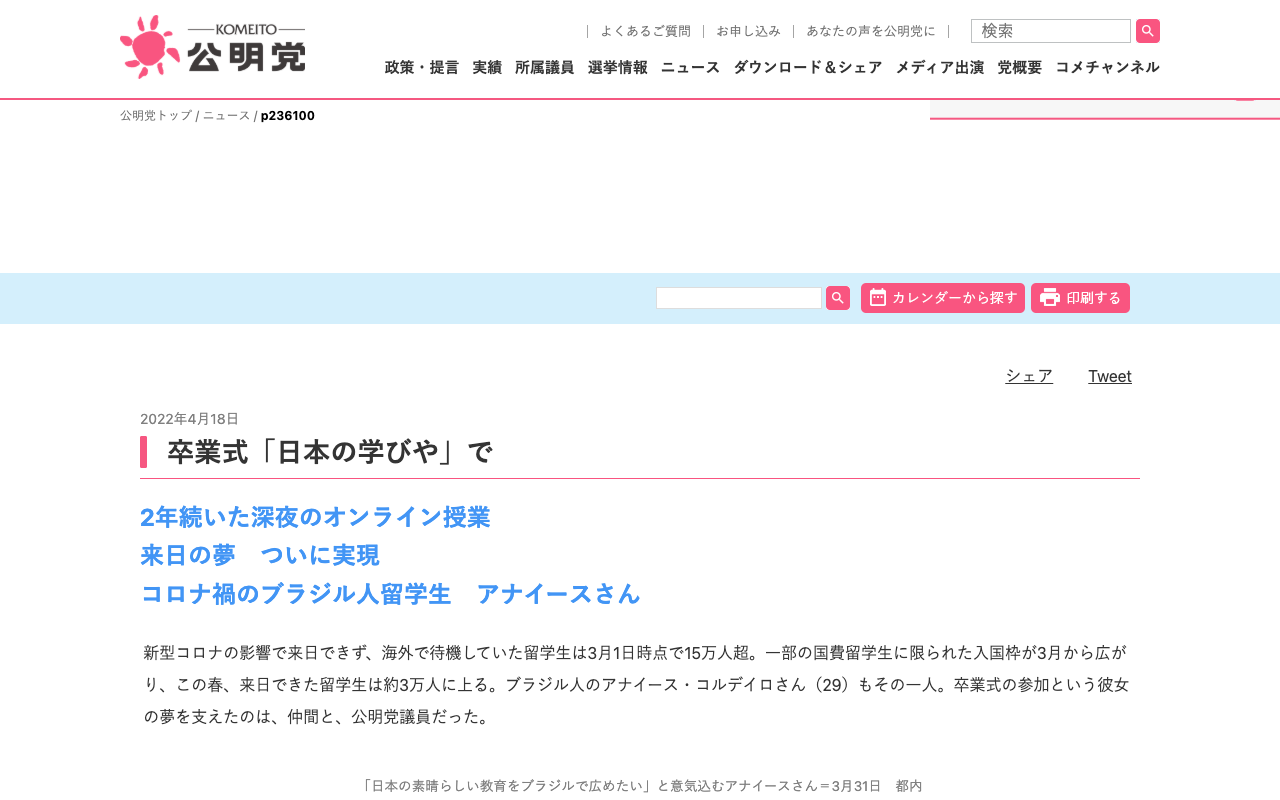This screenshot has width=1280, height=800.
Task: Click the headline 卒業式「日本の学びや」で
Action: click(330, 452)
